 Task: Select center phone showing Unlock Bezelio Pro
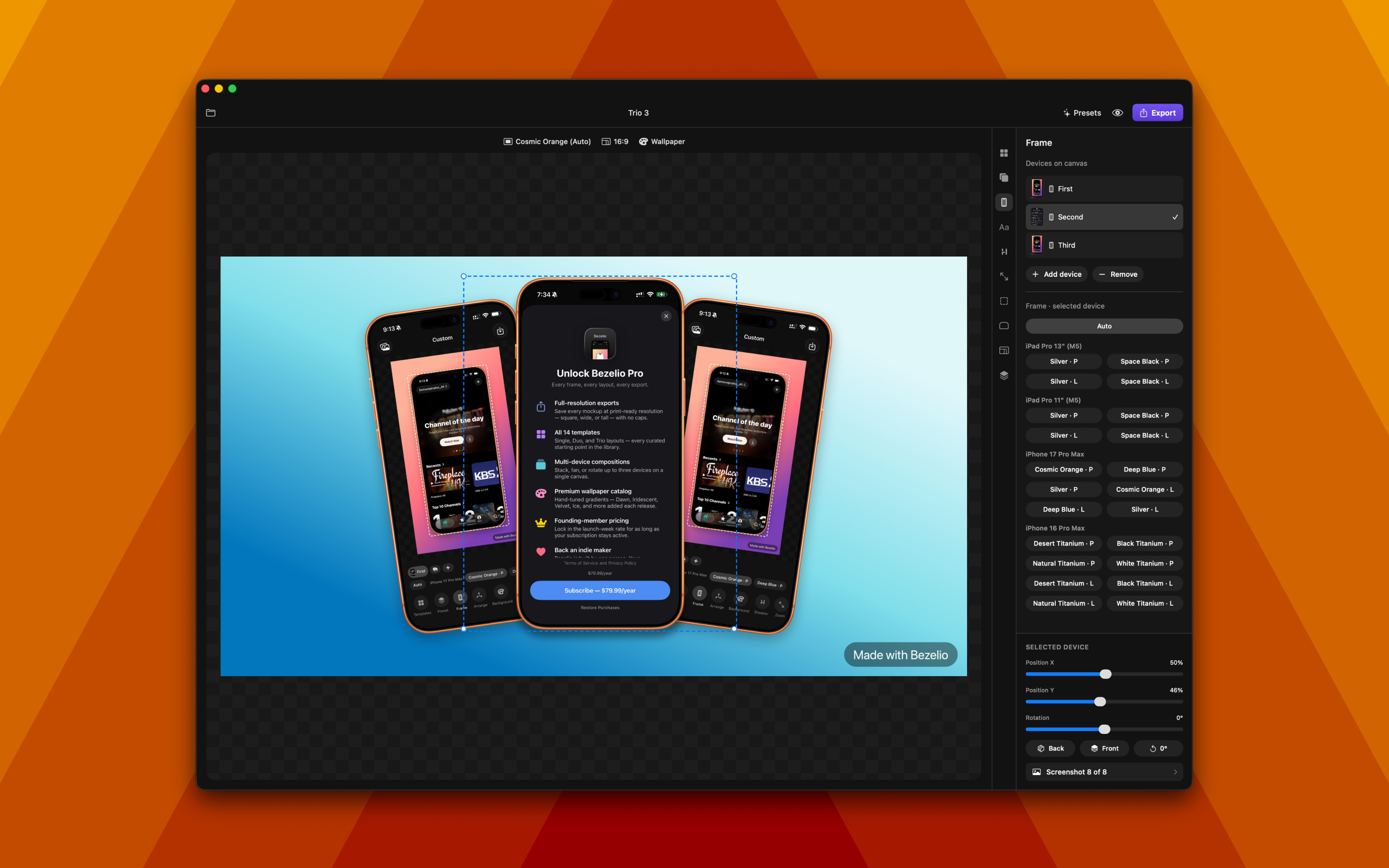[600, 453]
